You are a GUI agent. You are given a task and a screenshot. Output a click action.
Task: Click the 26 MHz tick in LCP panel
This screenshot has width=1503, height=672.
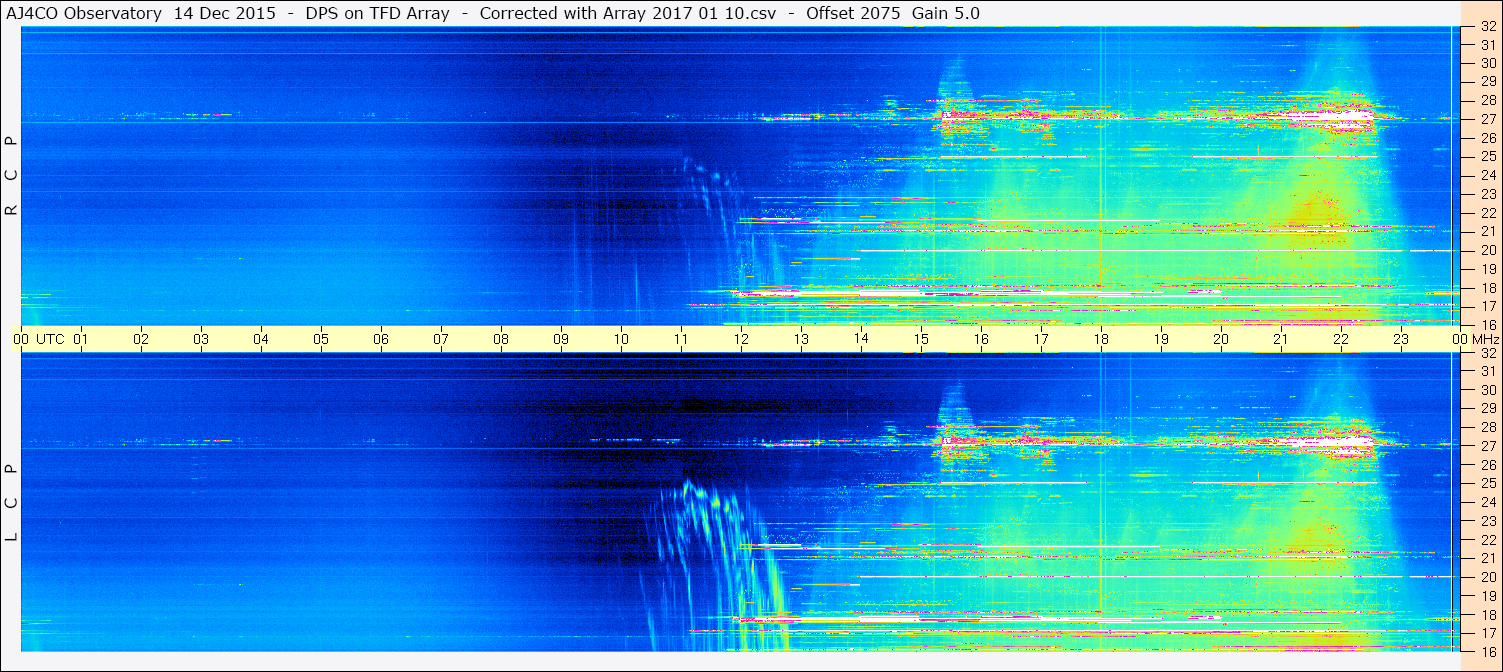(x=1487, y=465)
